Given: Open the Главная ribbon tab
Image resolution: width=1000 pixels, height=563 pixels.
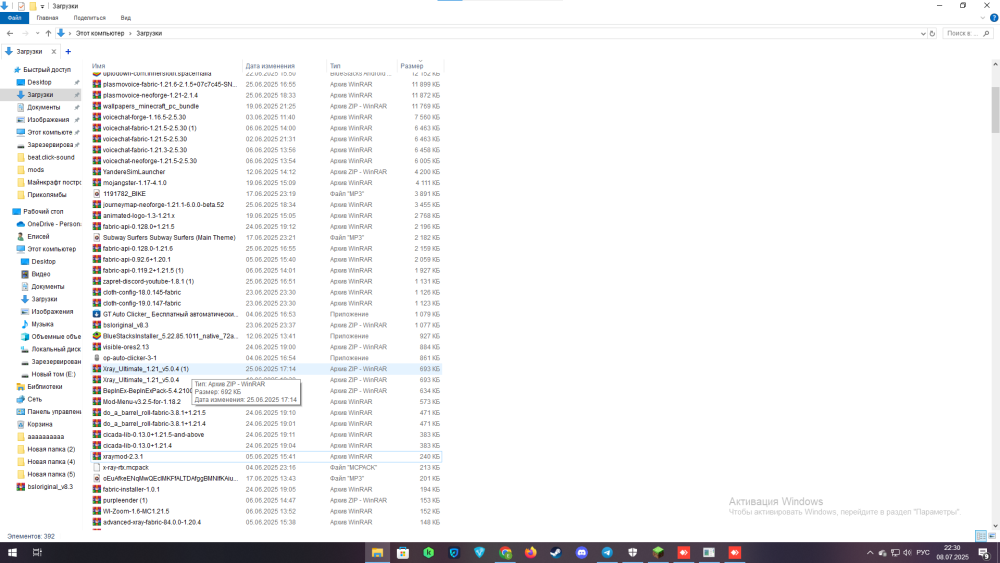Looking at the screenshot, I should click(x=47, y=18).
